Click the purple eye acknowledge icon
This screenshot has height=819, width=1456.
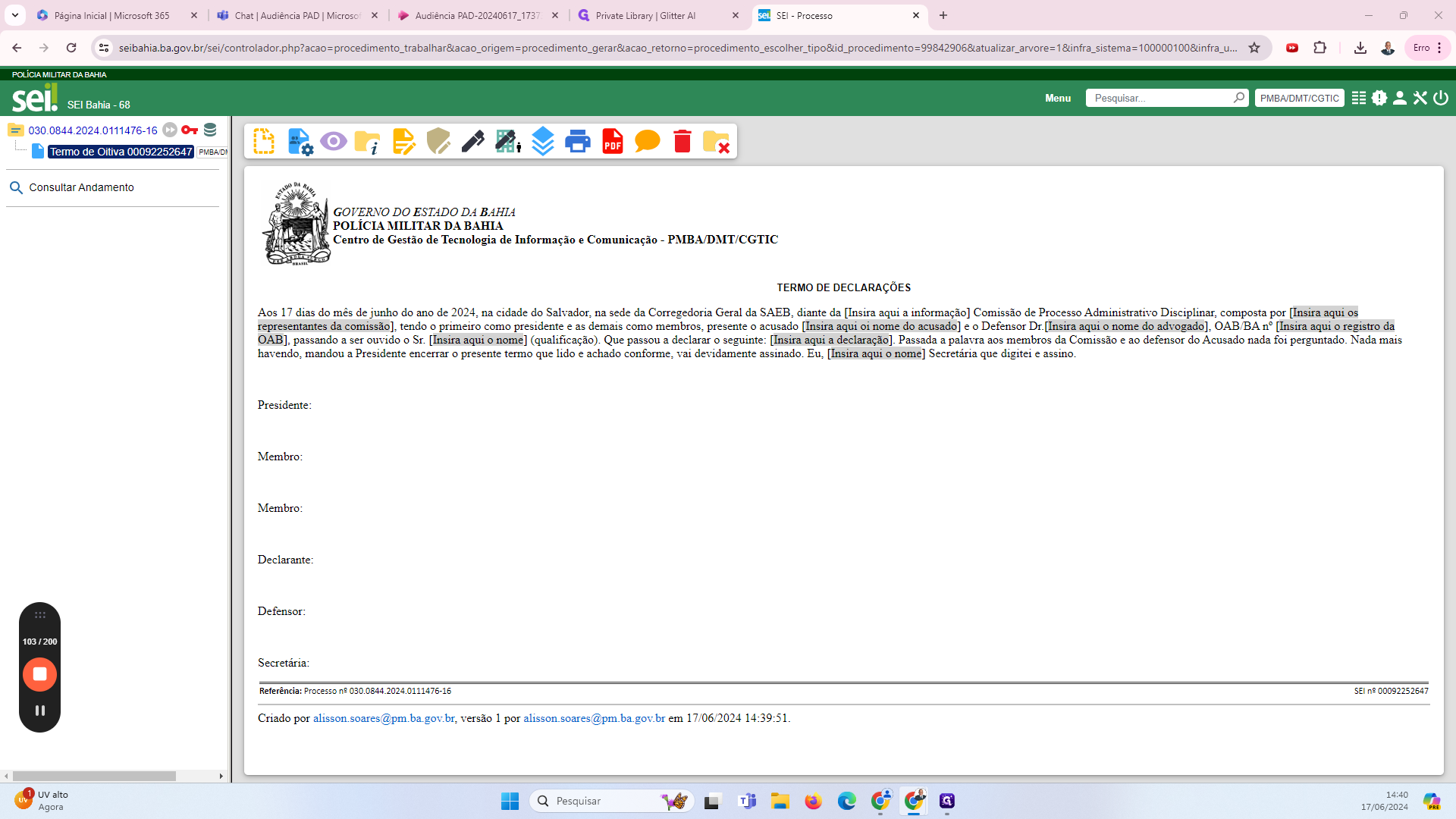pos(334,142)
